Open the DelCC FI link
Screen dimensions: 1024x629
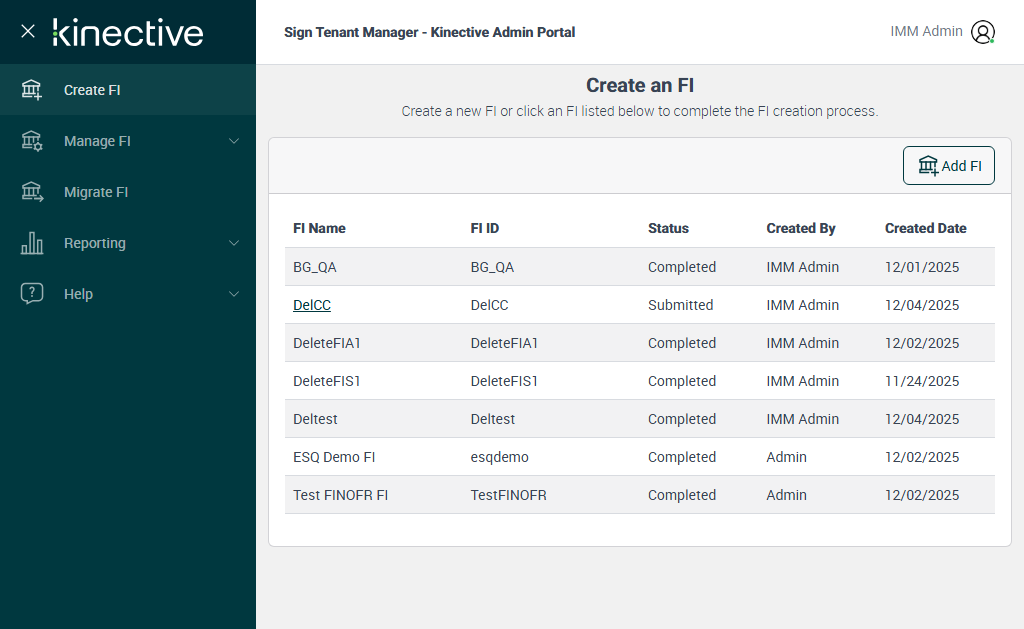tap(312, 305)
